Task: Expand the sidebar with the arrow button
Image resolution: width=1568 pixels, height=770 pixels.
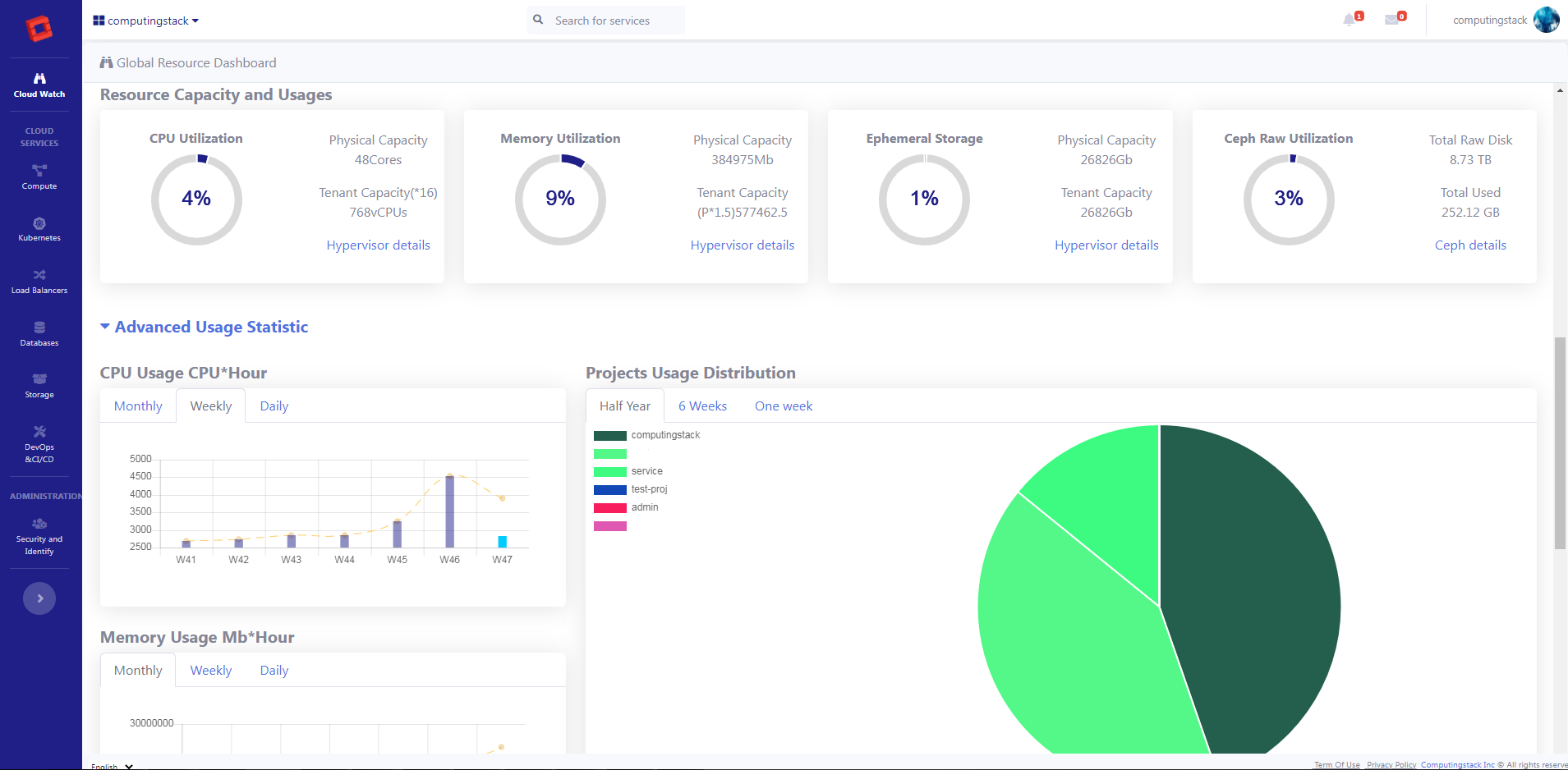Action: coord(39,598)
